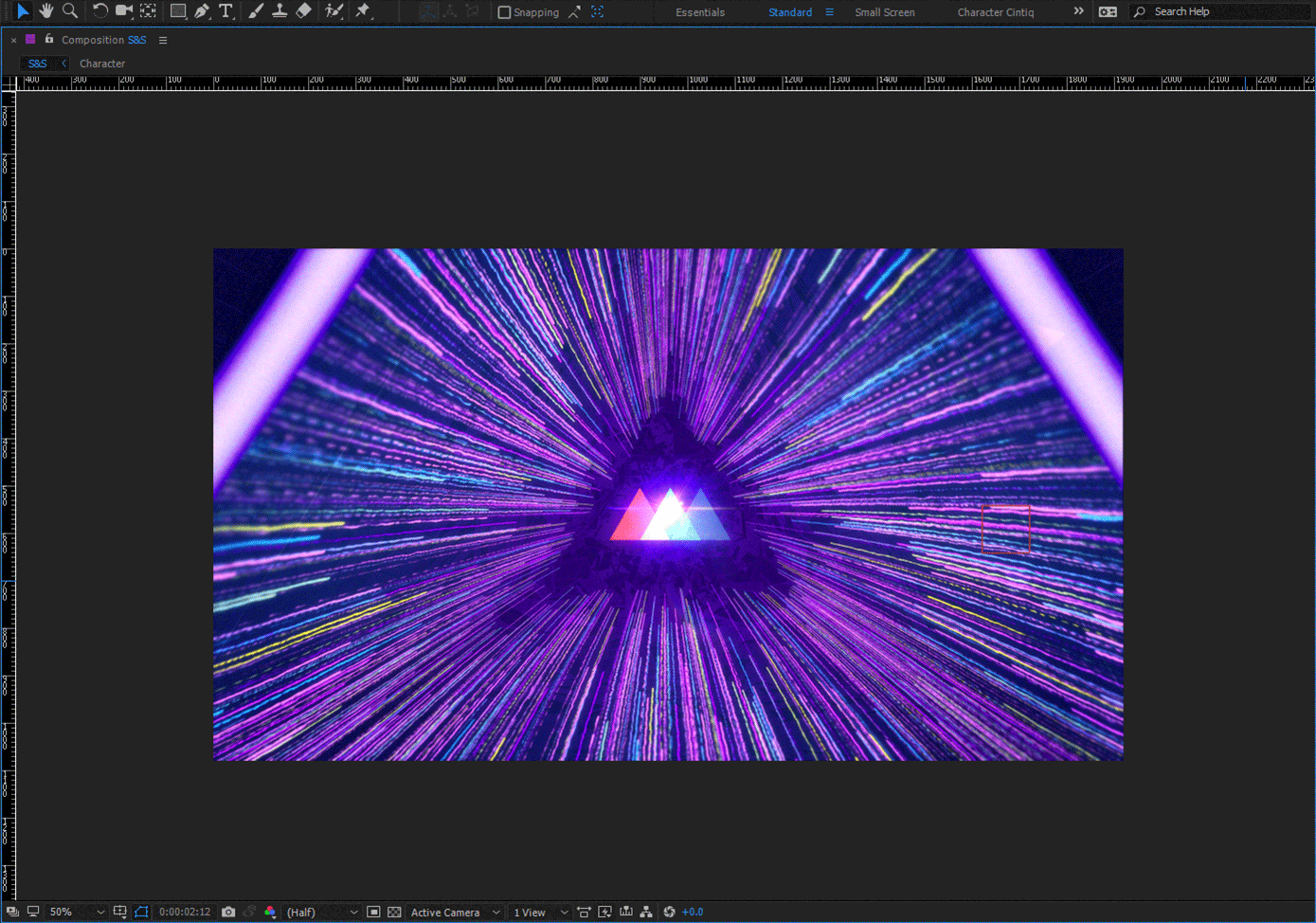Toggle snap along edges extension icon

click(574, 12)
